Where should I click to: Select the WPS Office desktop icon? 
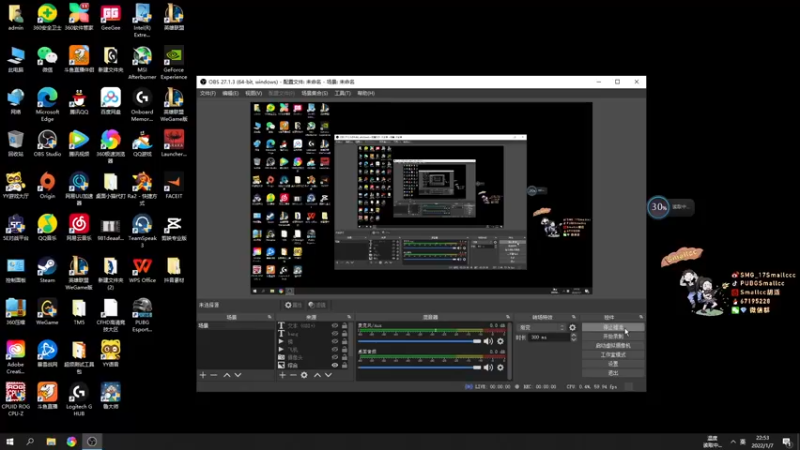coord(142,270)
